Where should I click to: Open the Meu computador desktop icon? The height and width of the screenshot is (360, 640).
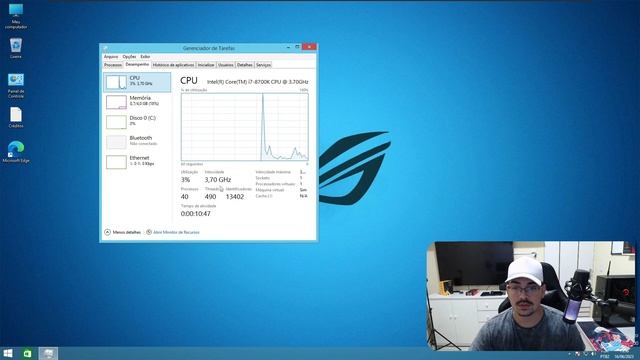16,16
